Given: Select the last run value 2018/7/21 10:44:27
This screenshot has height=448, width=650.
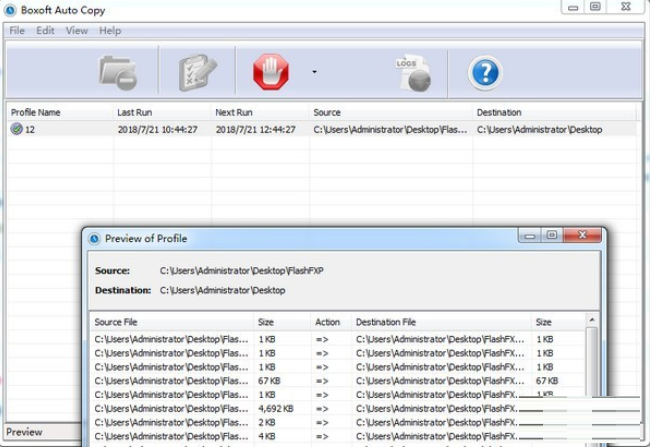Looking at the screenshot, I should point(158,130).
